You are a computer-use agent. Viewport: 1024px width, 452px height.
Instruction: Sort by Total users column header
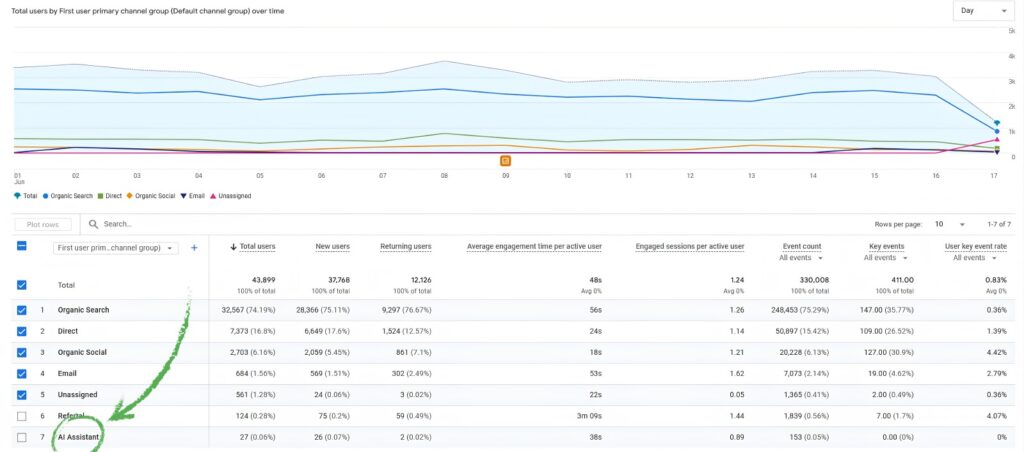point(257,247)
